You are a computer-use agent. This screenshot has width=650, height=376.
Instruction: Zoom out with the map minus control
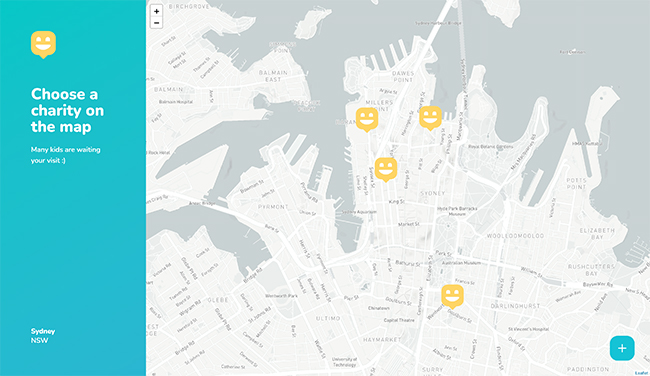pos(156,23)
